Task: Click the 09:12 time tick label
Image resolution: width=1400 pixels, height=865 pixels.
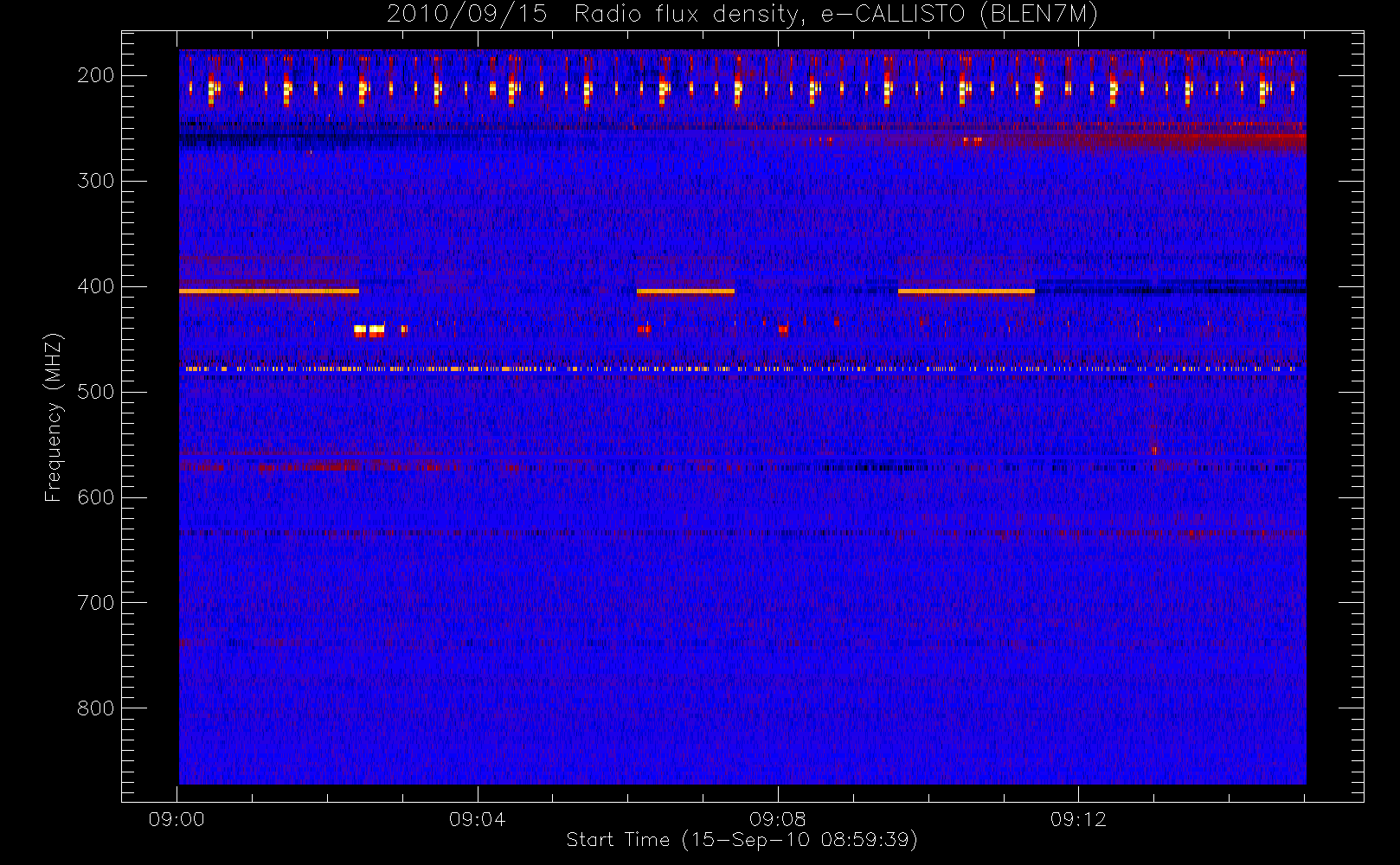Action: pos(1077,819)
